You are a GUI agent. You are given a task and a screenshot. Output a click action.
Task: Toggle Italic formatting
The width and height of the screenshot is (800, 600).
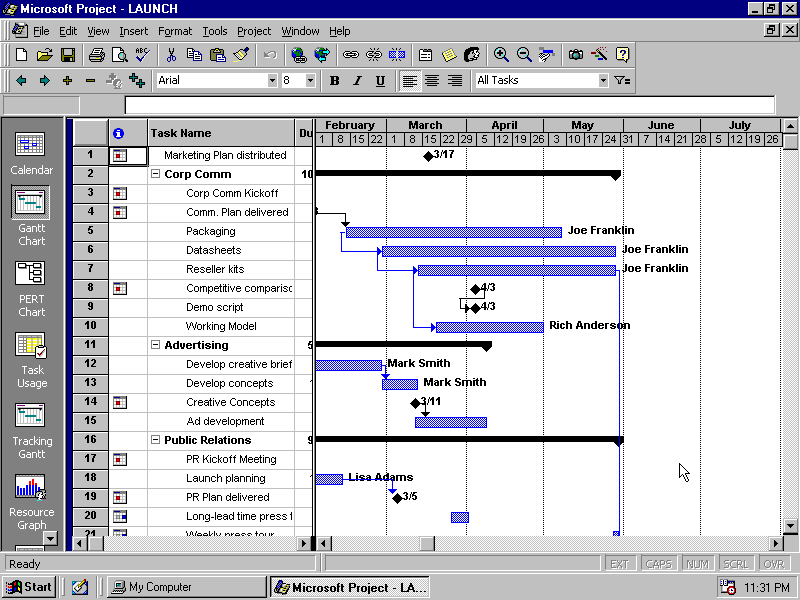click(358, 81)
